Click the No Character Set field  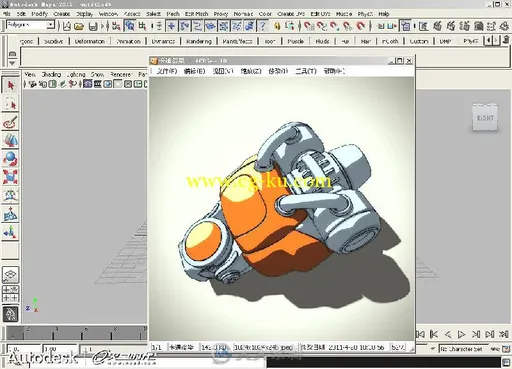click(x=463, y=349)
